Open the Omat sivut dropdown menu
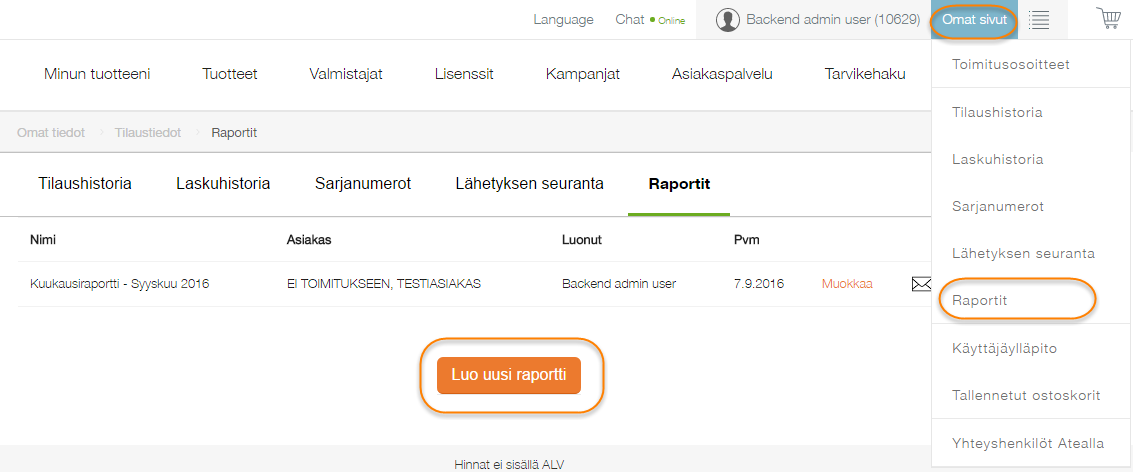This screenshot has height=472, width=1133. click(x=973, y=19)
